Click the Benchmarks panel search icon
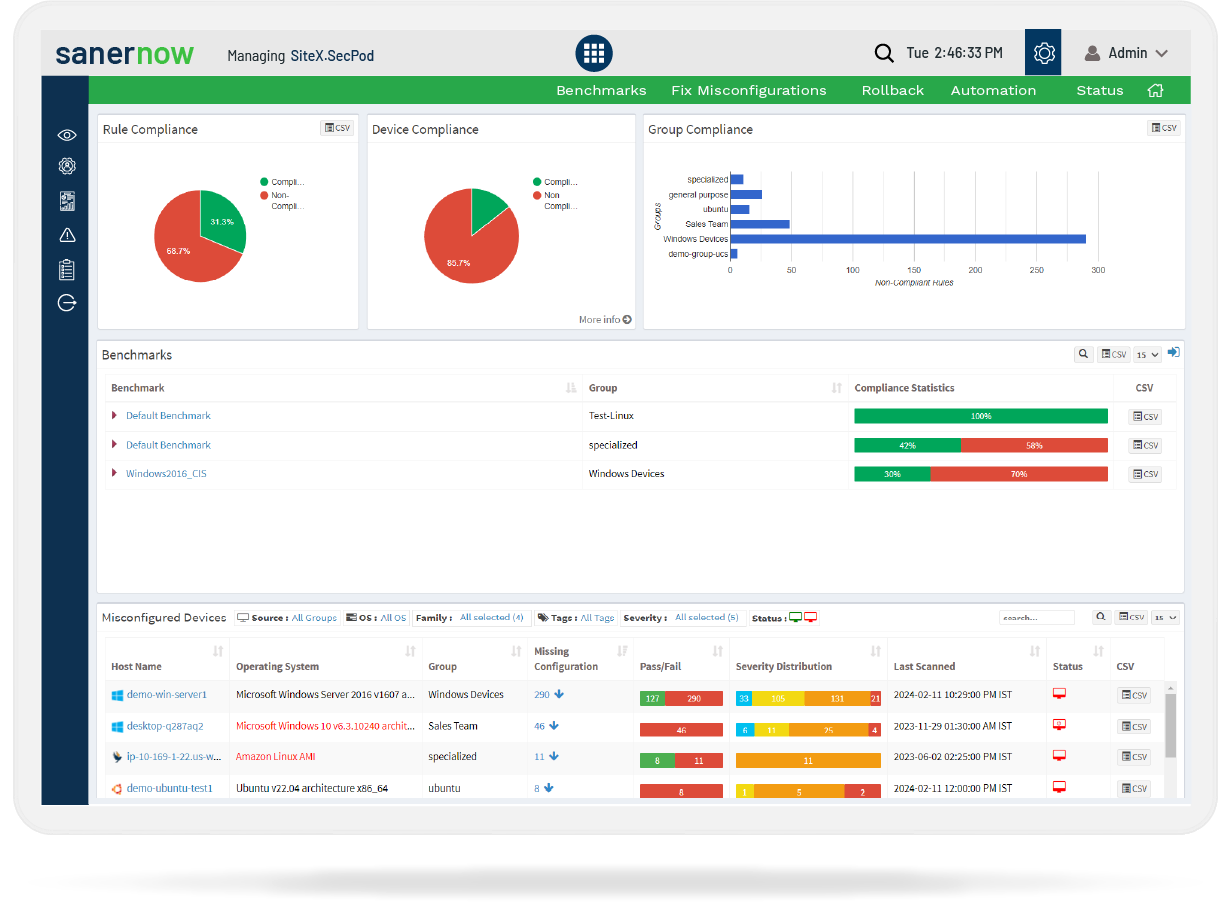1231x903 pixels. [1083, 354]
